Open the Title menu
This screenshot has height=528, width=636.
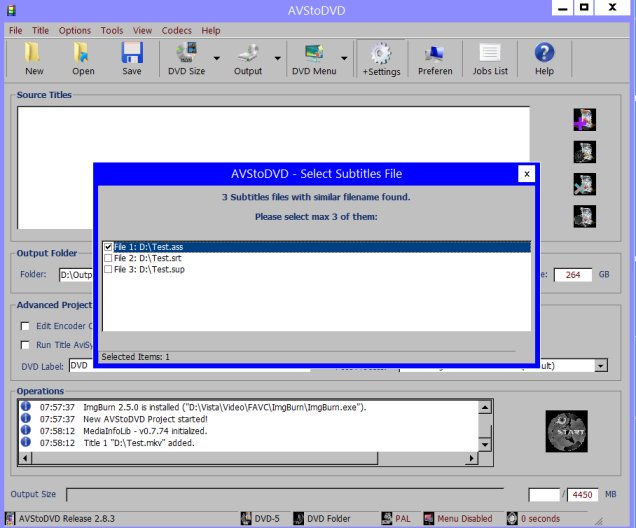point(40,30)
